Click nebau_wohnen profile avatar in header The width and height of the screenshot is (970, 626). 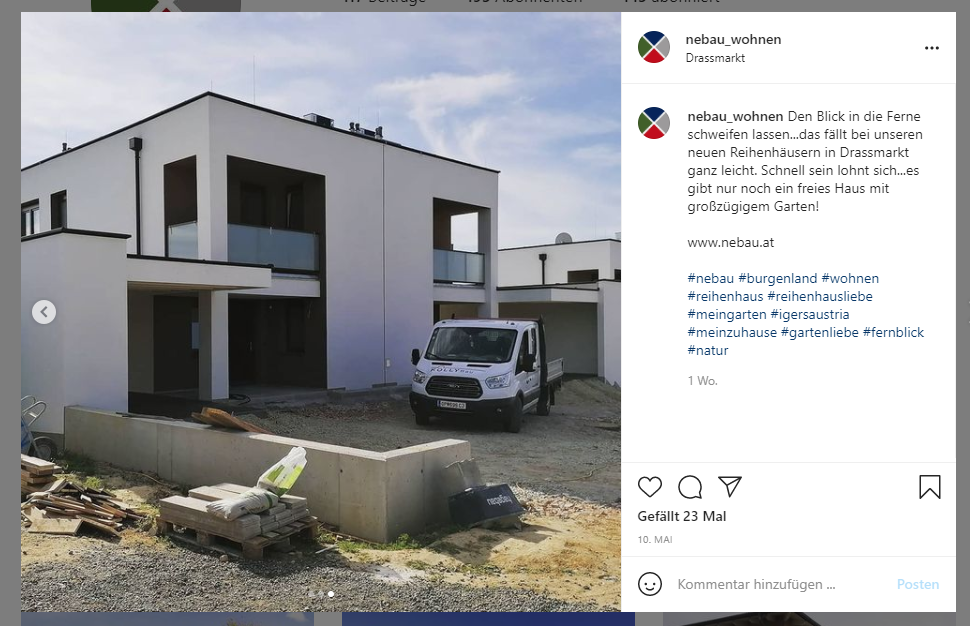pyautogui.click(x=654, y=48)
